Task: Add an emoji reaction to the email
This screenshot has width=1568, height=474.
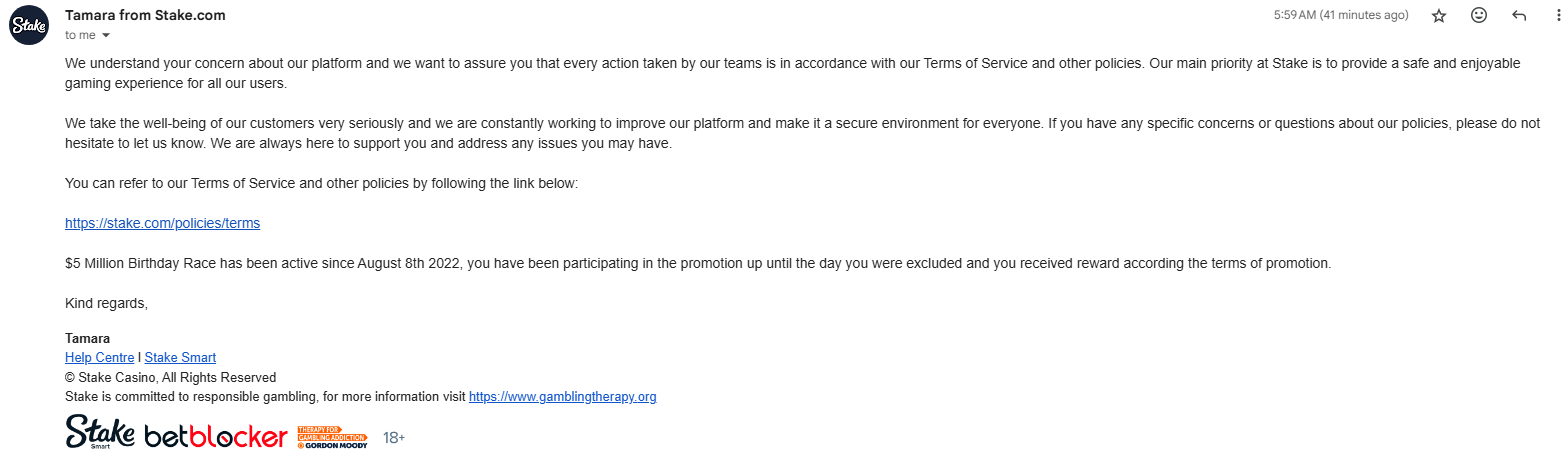Action: [x=1479, y=16]
